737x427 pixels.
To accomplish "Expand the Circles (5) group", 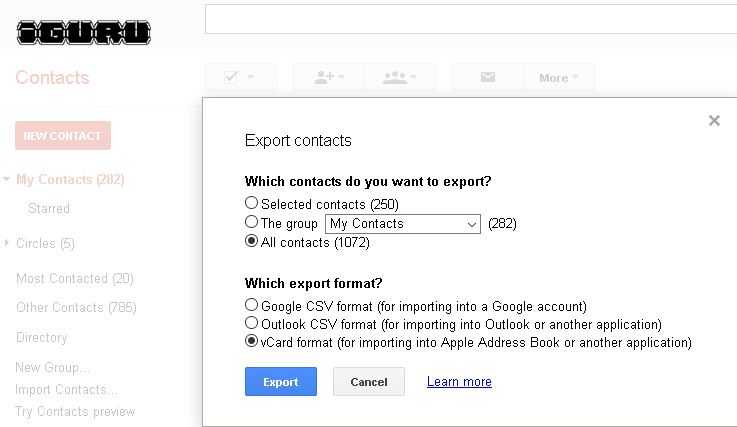I will click(6, 243).
